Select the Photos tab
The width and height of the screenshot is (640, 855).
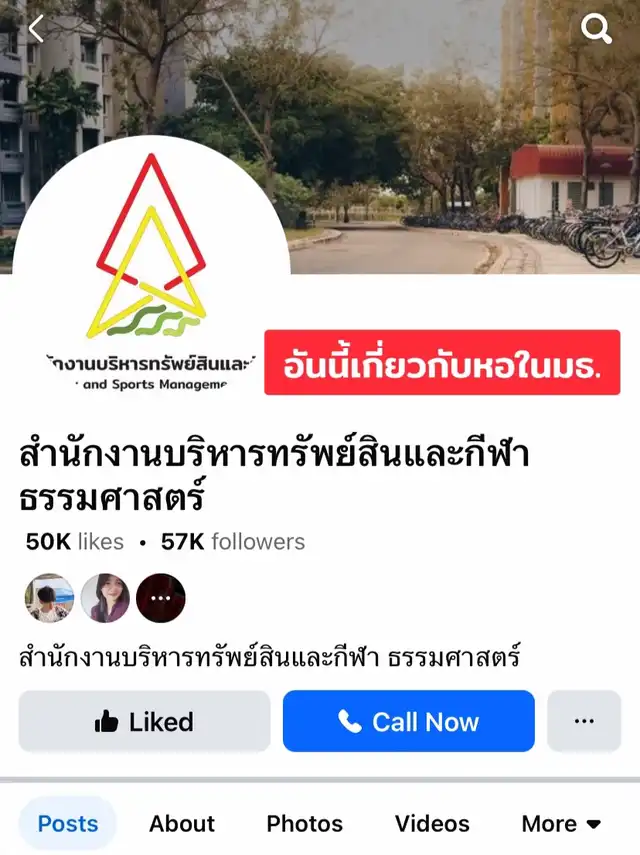(304, 823)
